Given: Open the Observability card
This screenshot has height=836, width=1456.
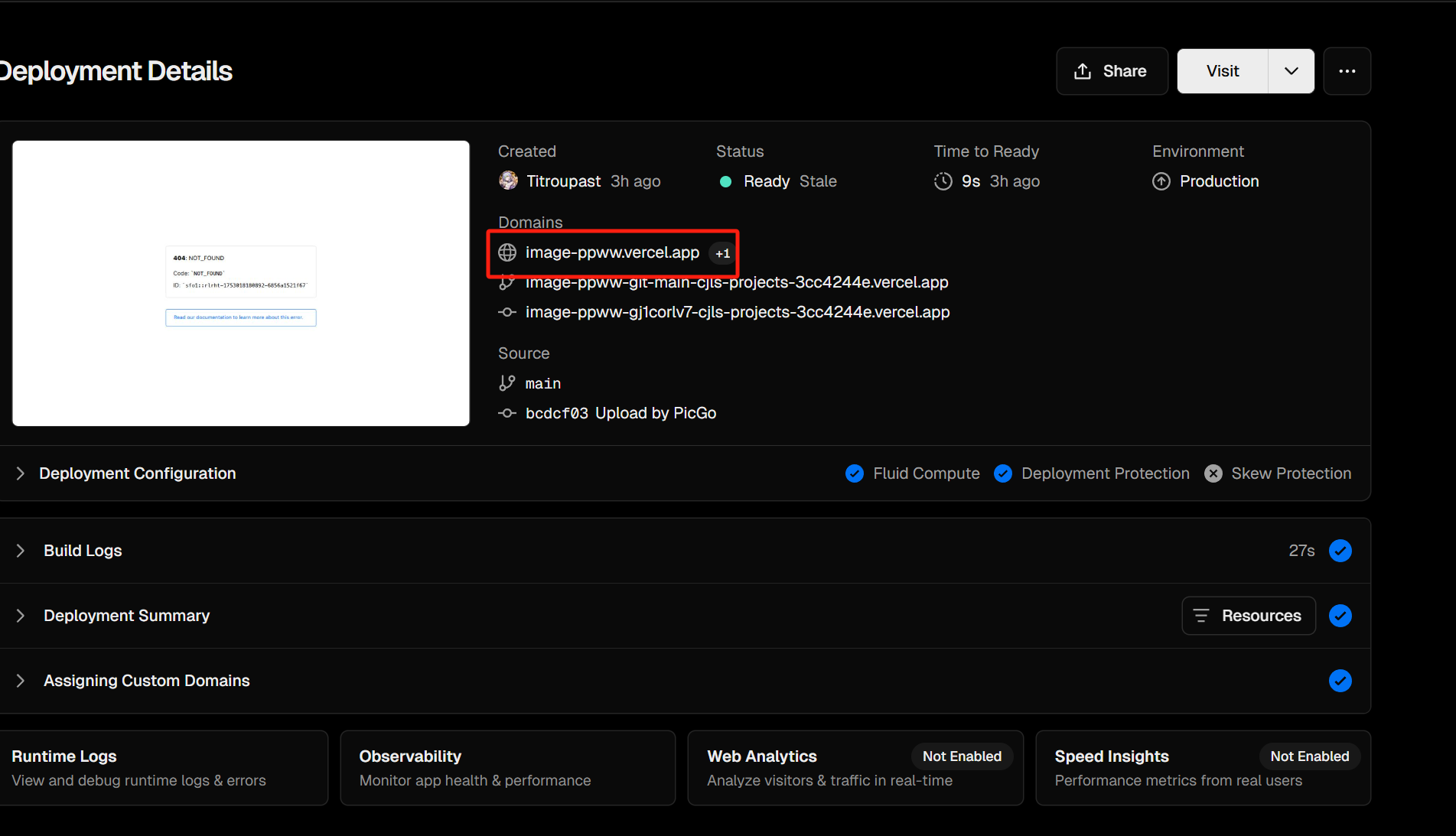Looking at the screenshot, I should pyautogui.click(x=508, y=768).
